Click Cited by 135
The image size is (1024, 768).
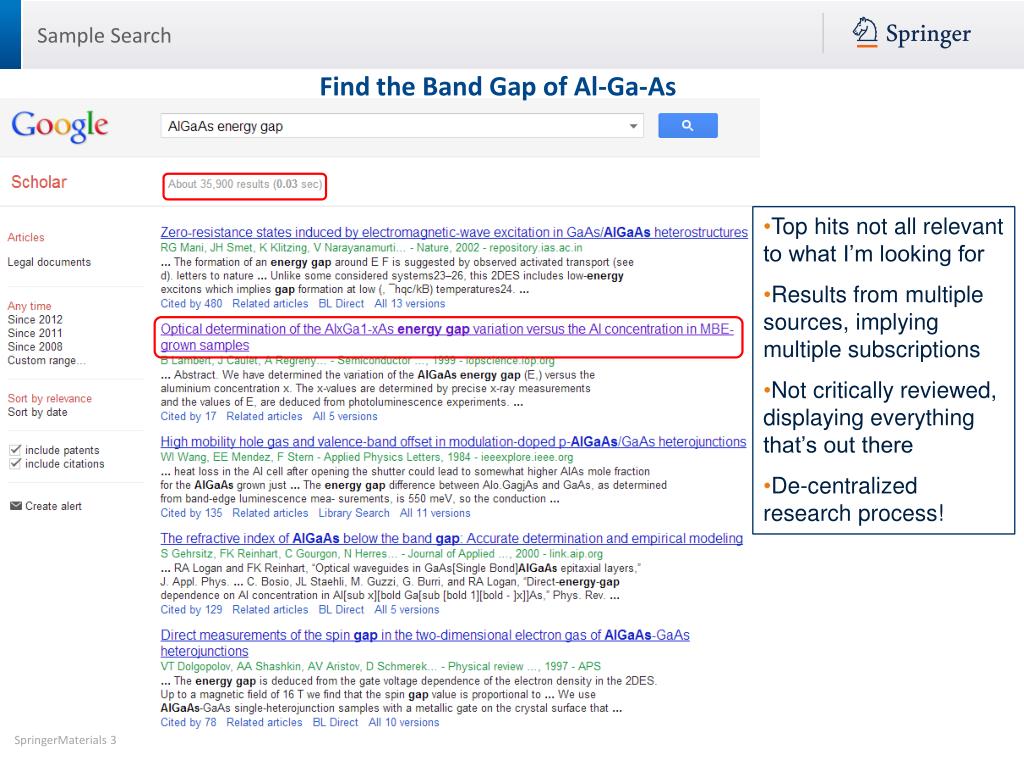click(x=191, y=513)
